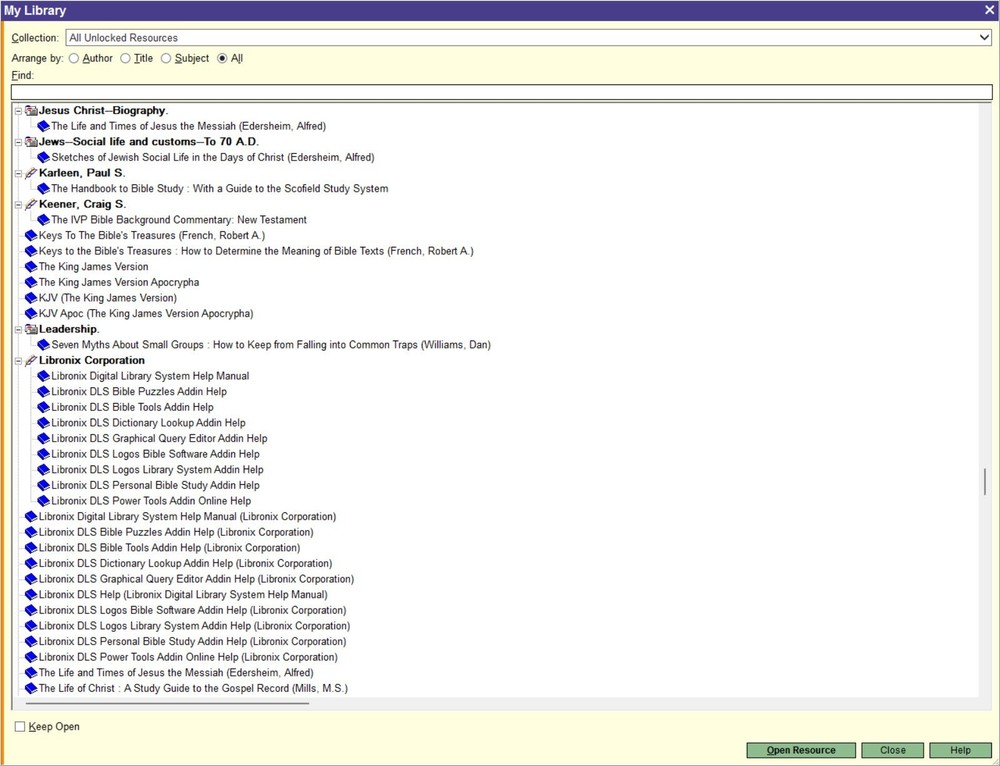Collapse the Keener, Craig S. entry

pos(18,204)
